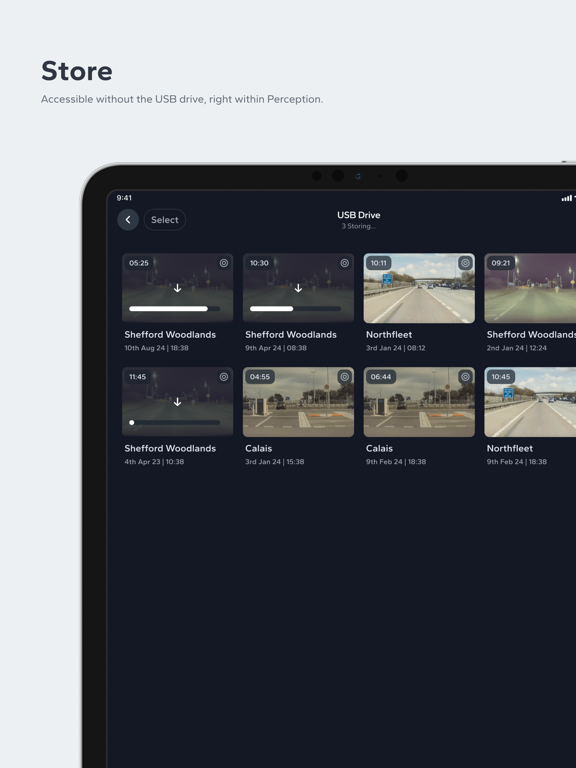The width and height of the screenshot is (576, 768).
Task: Click the 10:30 duration badge
Action: pos(259,263)
